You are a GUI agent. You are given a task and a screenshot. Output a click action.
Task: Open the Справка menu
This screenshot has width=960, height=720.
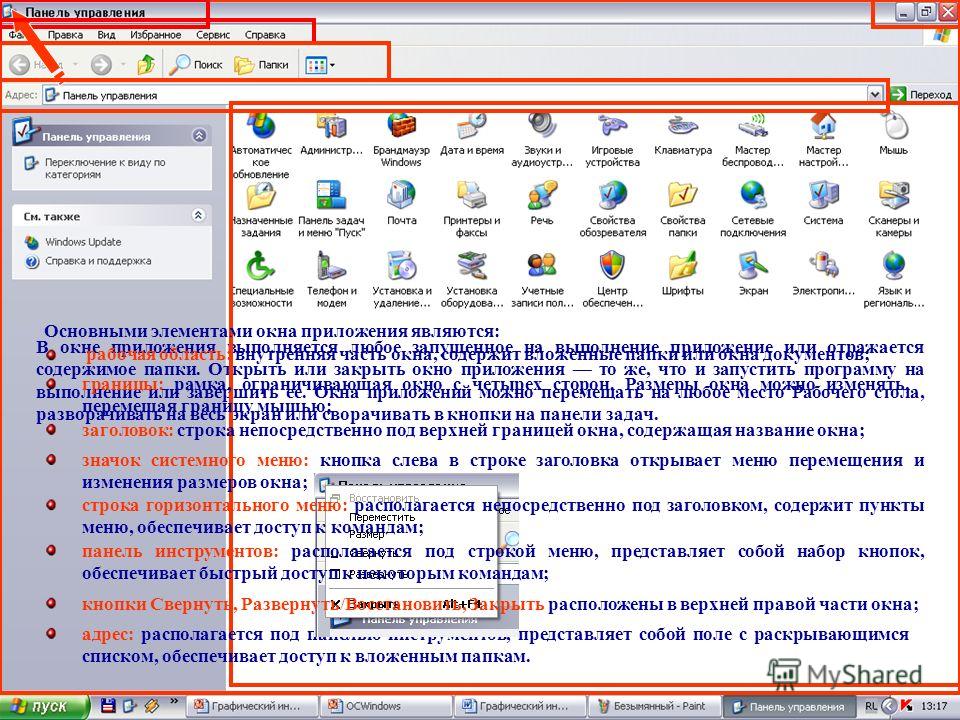pyautogui.click(x=265, y=35)
